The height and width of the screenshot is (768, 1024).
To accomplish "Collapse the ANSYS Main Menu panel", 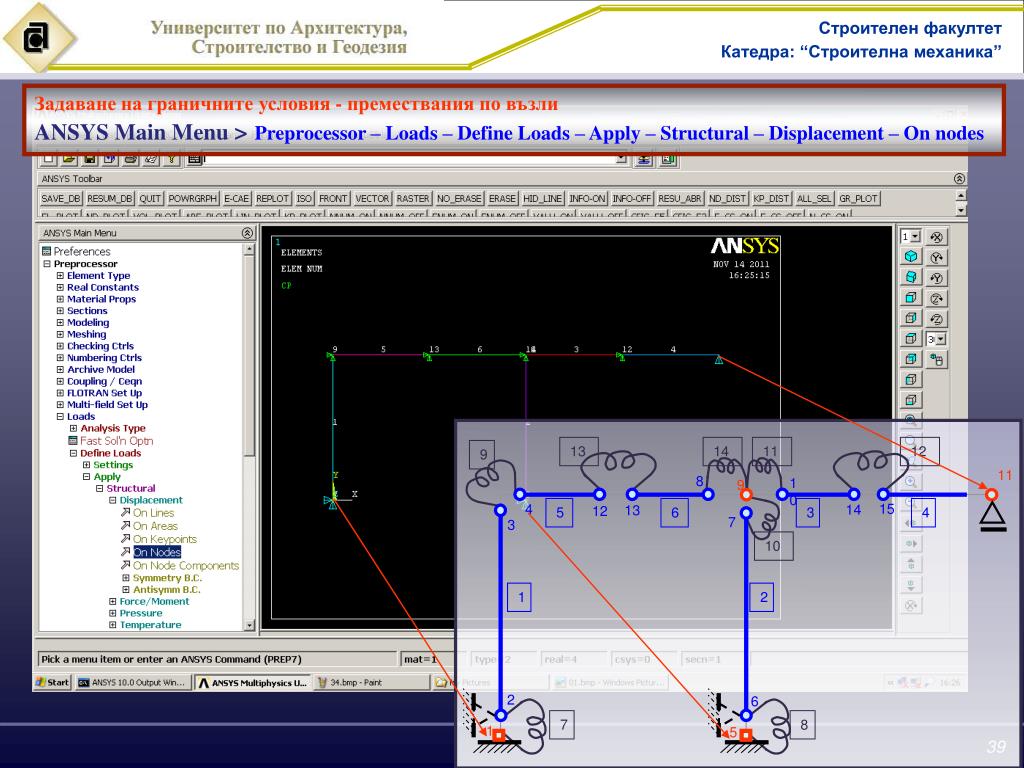I will [x=247, y=232].
